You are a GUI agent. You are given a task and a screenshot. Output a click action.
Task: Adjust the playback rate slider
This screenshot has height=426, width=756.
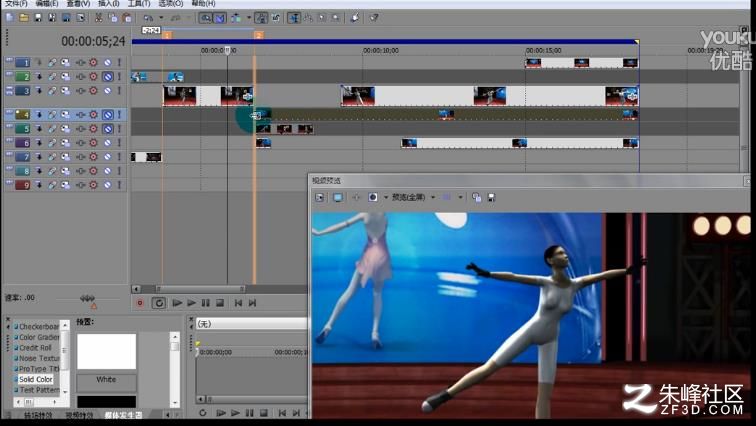[87, 299]
